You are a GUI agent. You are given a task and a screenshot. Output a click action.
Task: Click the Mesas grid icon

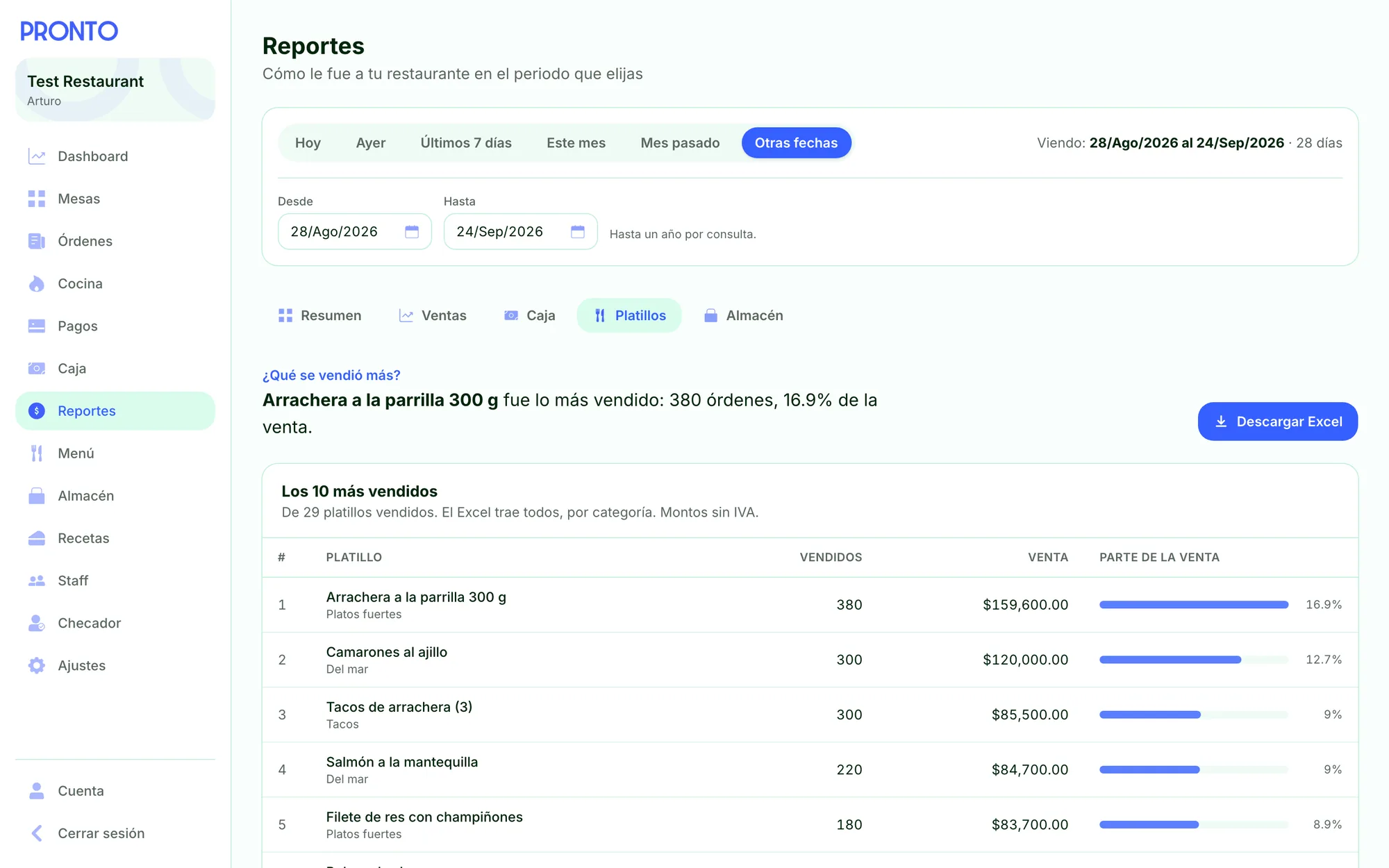tap(37, 199)
